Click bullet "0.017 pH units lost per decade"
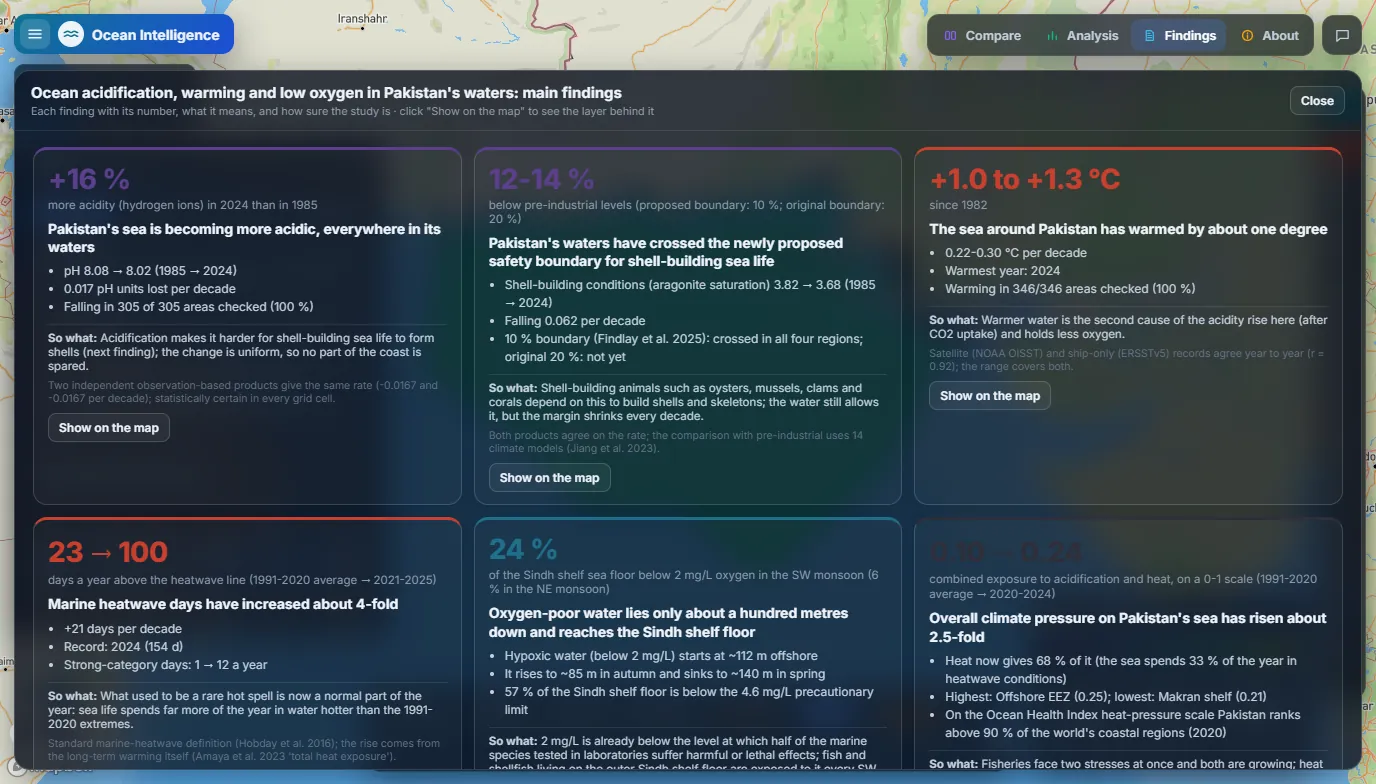The height and width of the screenshot is (784, 1376). click(149, 289)
